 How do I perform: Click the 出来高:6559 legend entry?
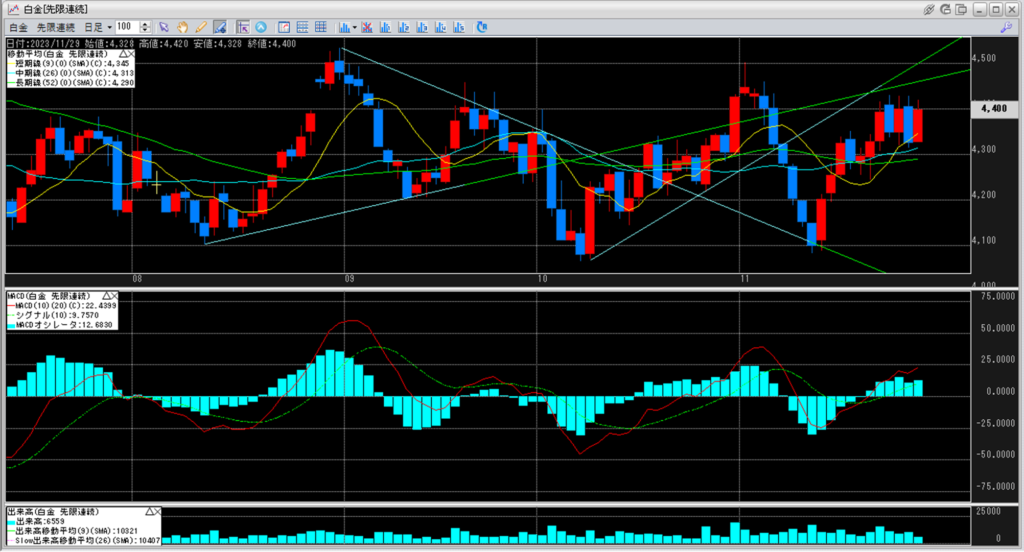coord(37,521)
